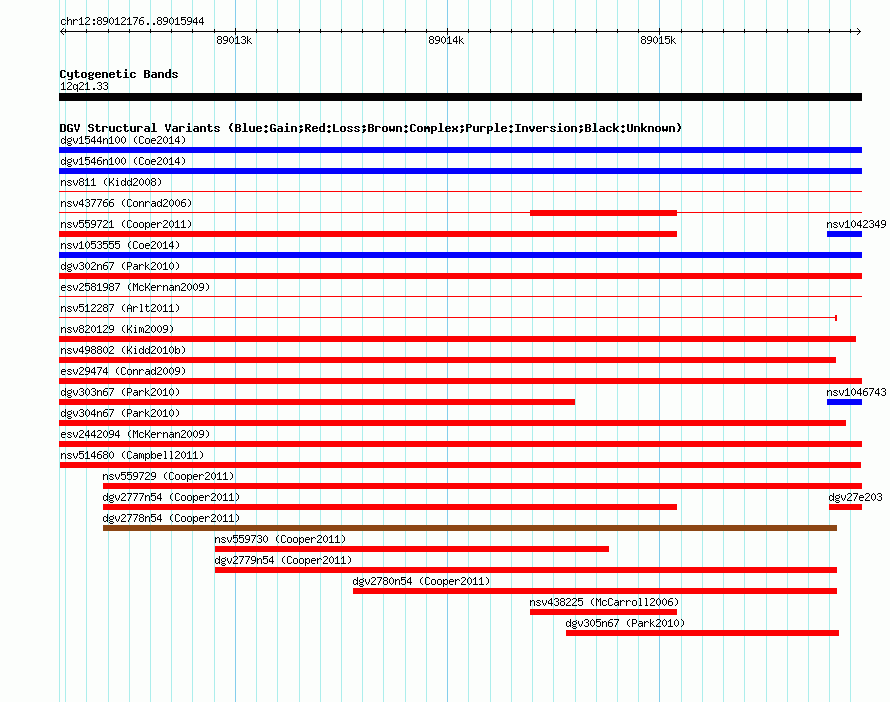Click the red bar under dgv303n67
Viewport: 890px width, 702px height.
tap(317, 402)
